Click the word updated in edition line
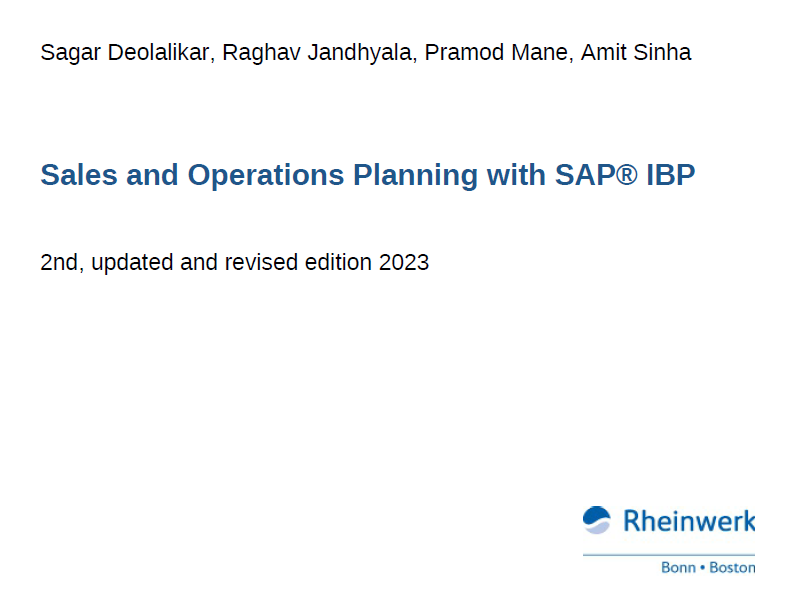This screenshot has height=602, width=789. [132, 263]
